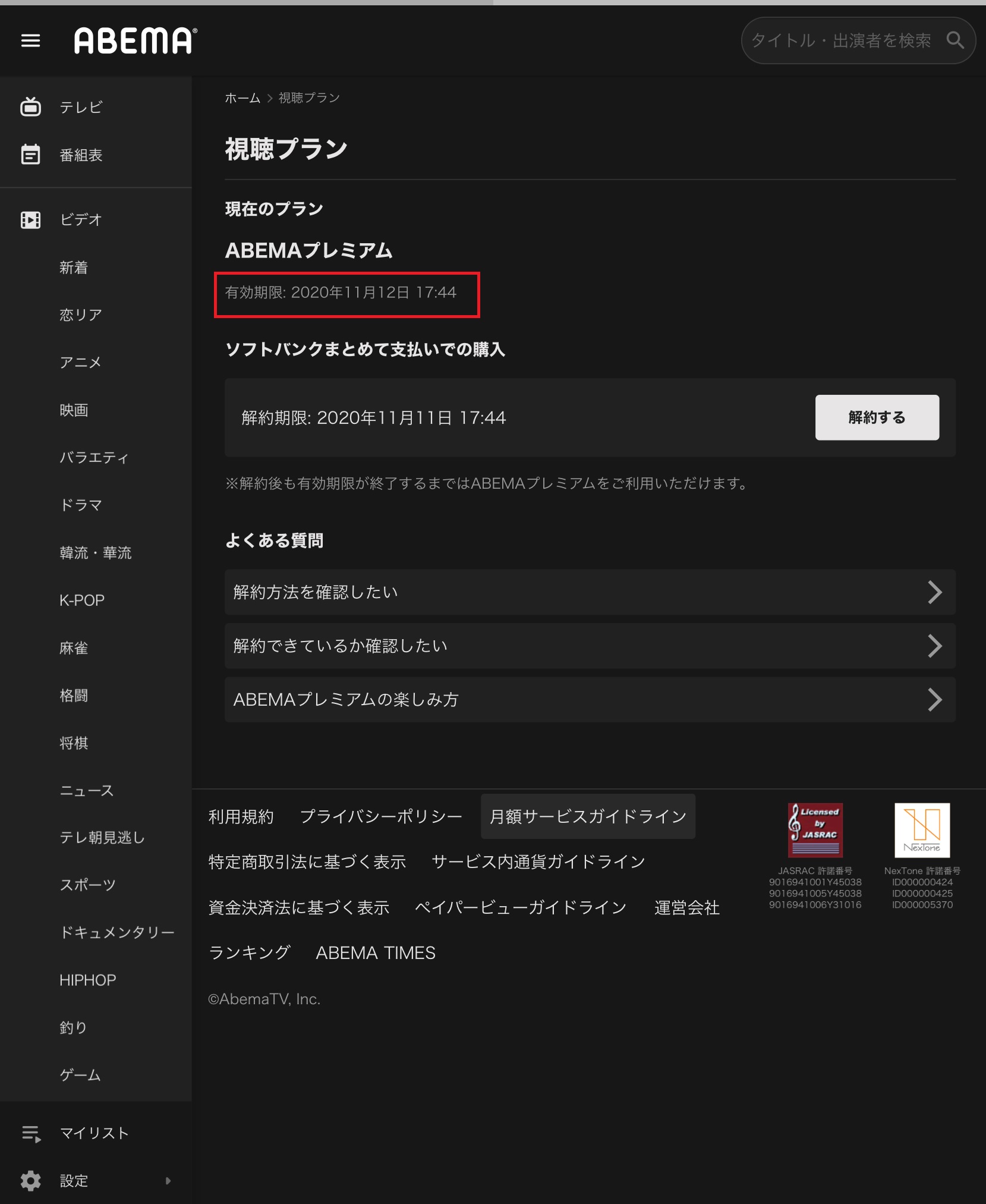This screenshot has height=1204, width=986.
Task: Select 韓流・華流 category
Action: tap(96, 553)
